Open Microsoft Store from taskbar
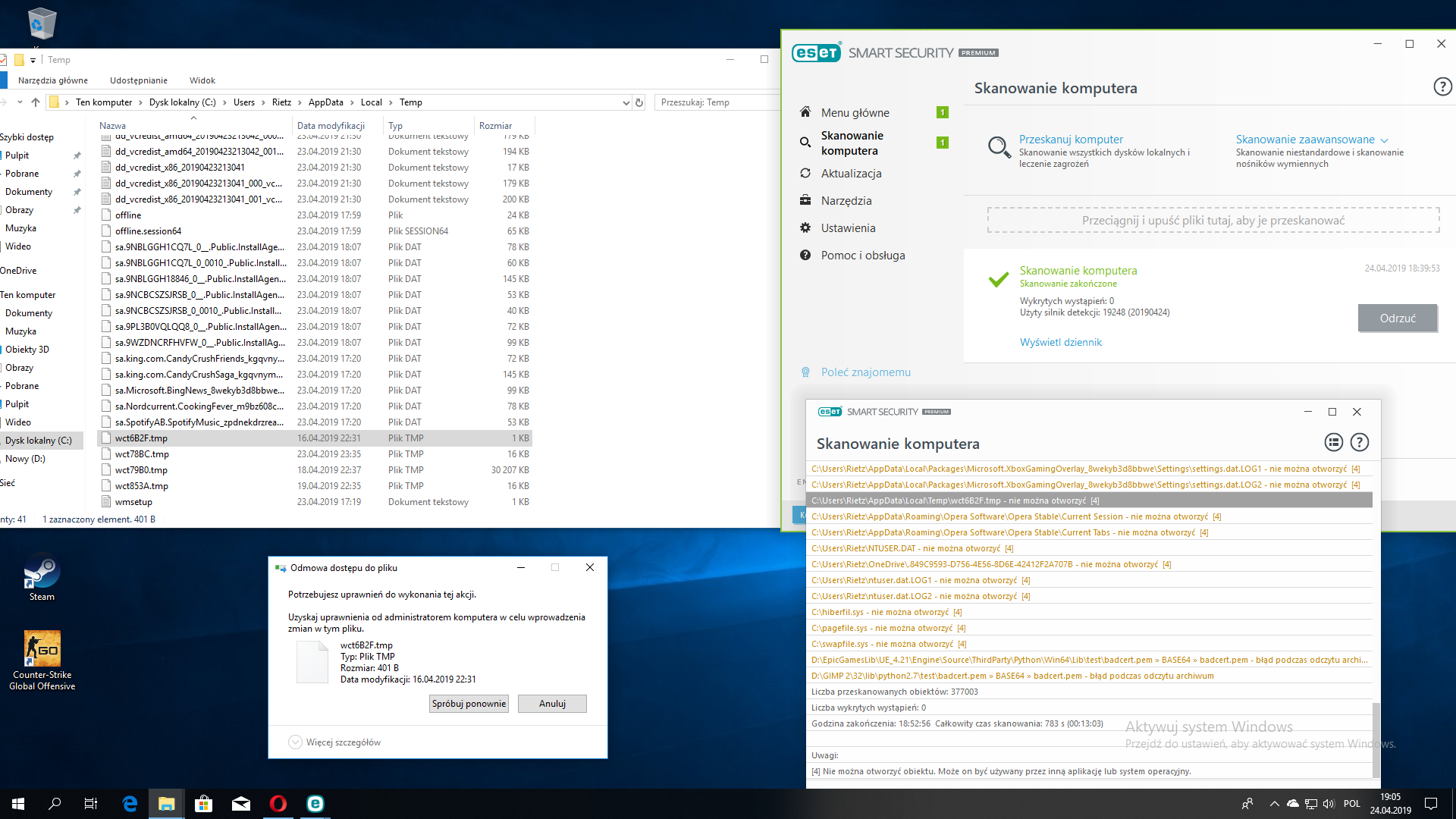 [203, 804]
